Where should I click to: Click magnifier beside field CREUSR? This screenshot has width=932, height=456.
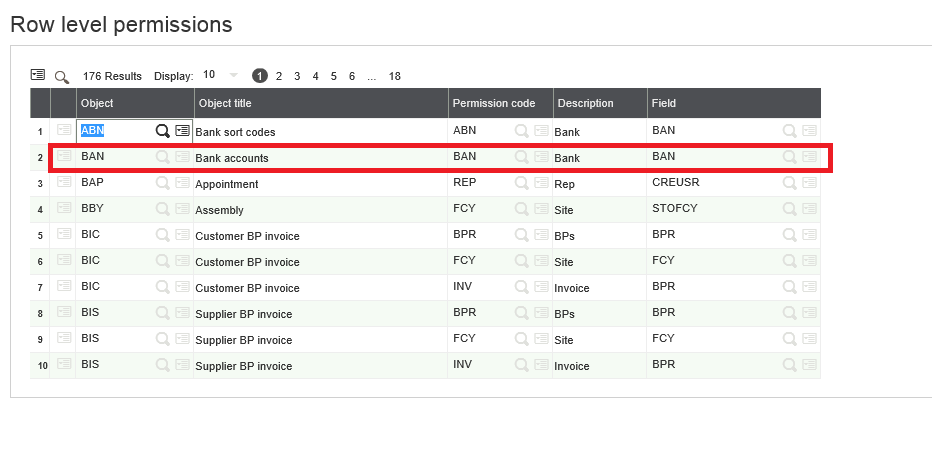pos(790,183)
